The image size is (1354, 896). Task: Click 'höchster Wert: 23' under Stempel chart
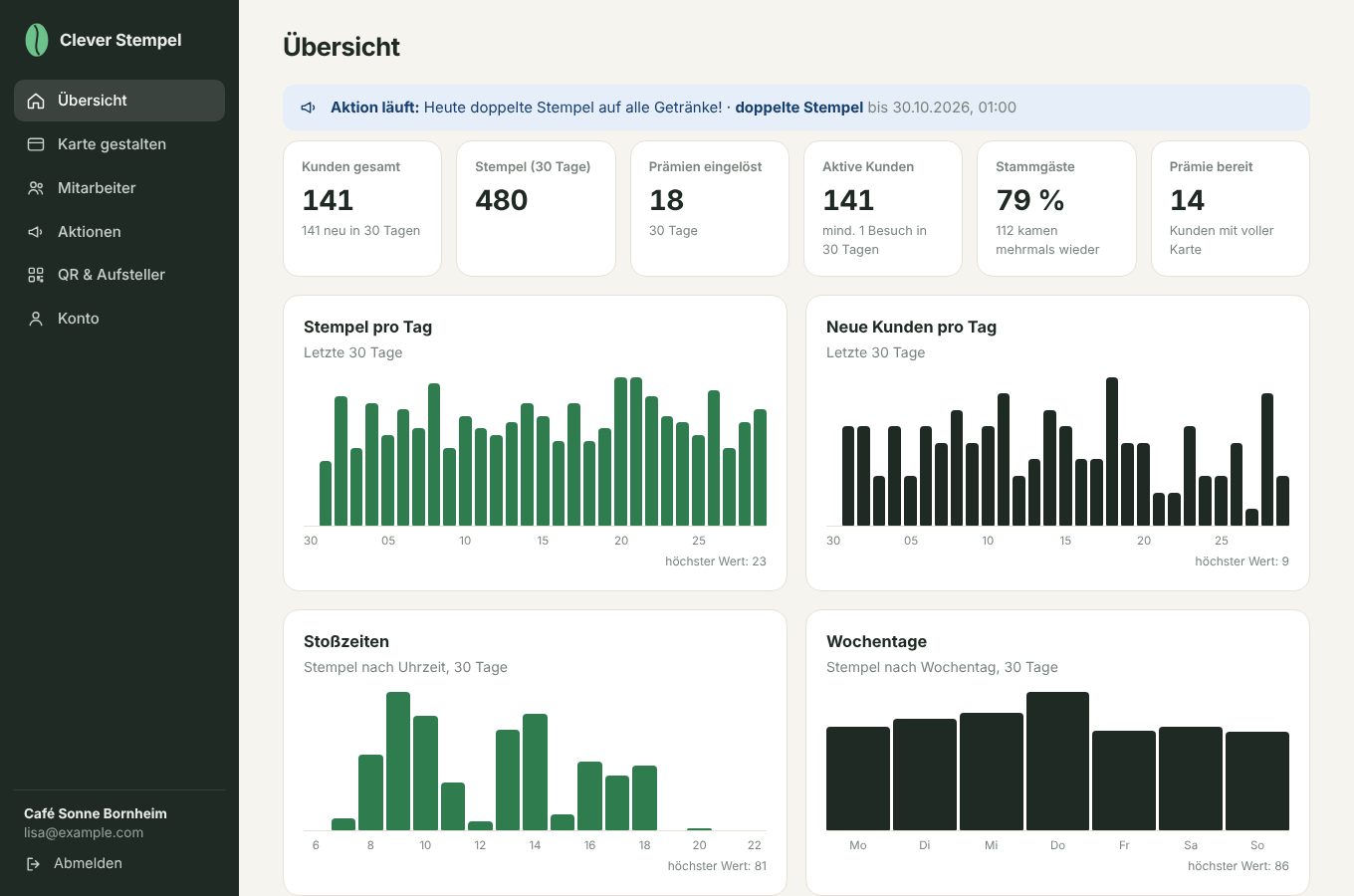click(x=716, y=561)
